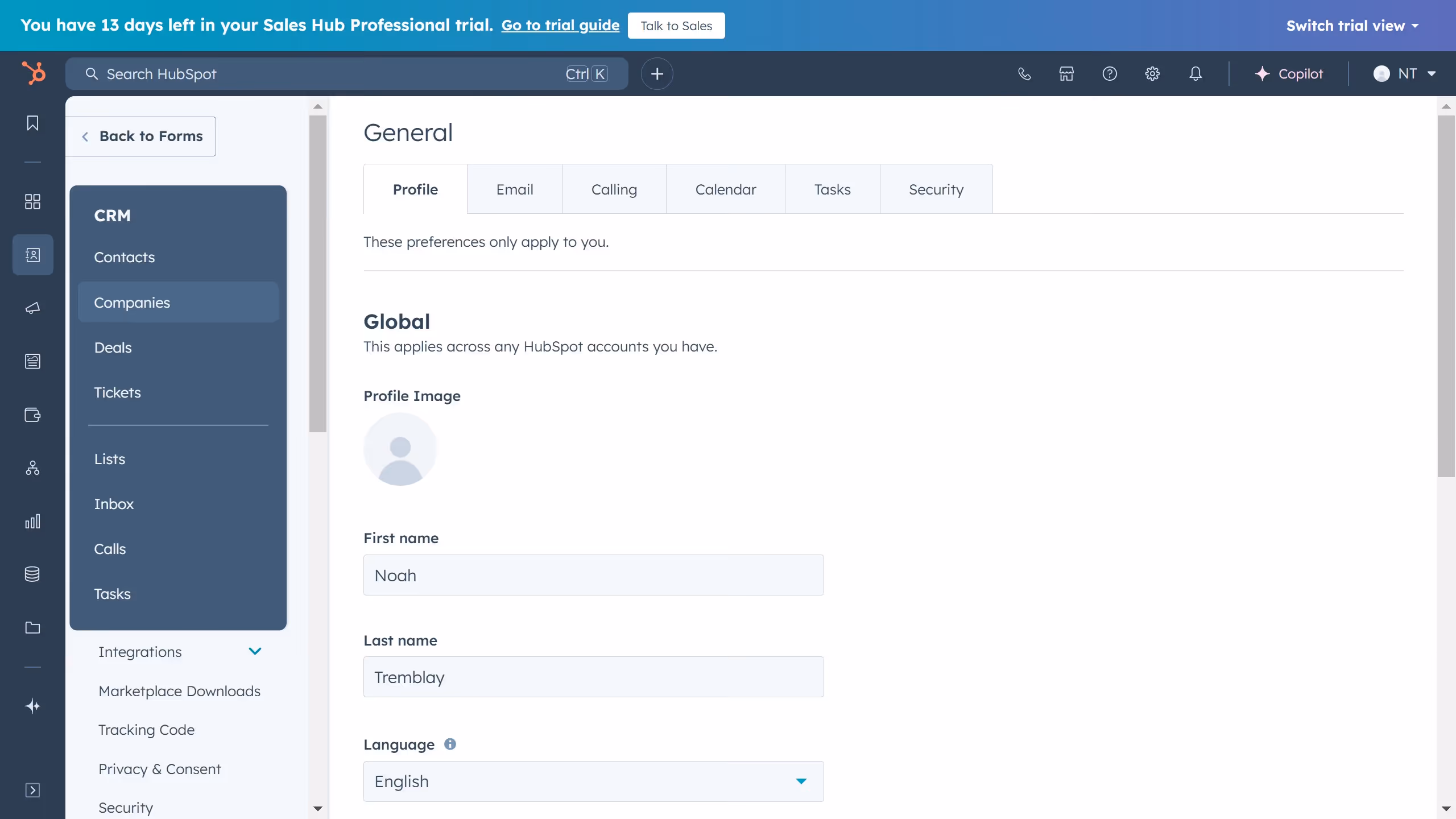Open the Breeze AI sparkle icon

pyautogui.click(x=32, y=706)
